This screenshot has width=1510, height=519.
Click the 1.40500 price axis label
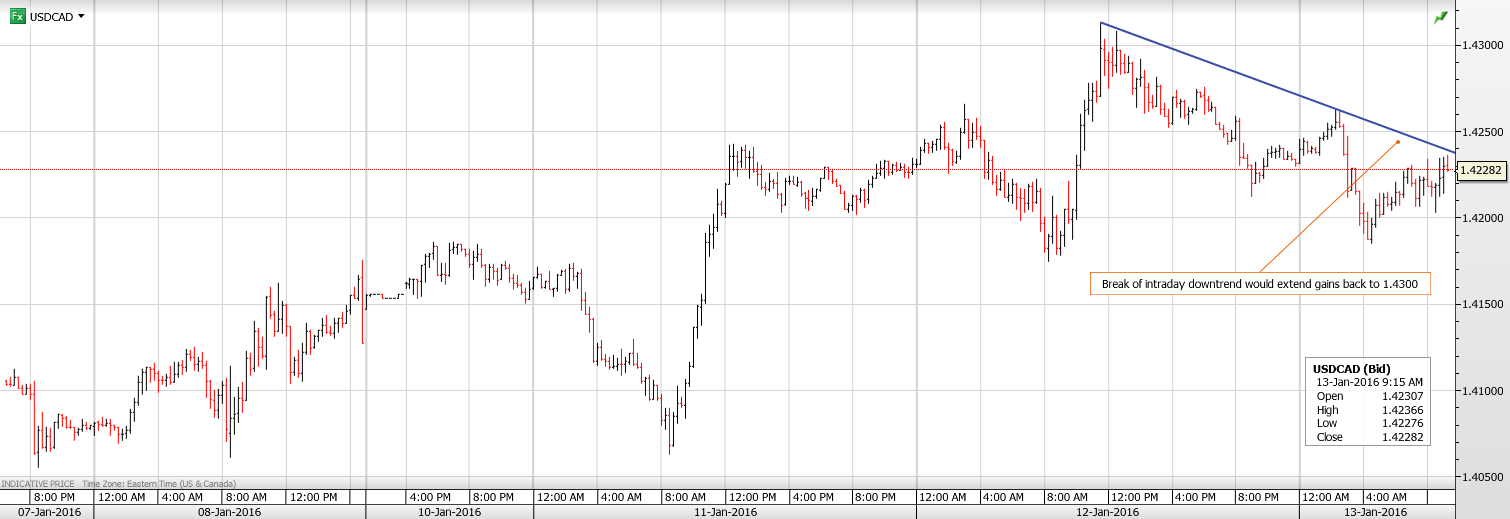[1482, 477]
